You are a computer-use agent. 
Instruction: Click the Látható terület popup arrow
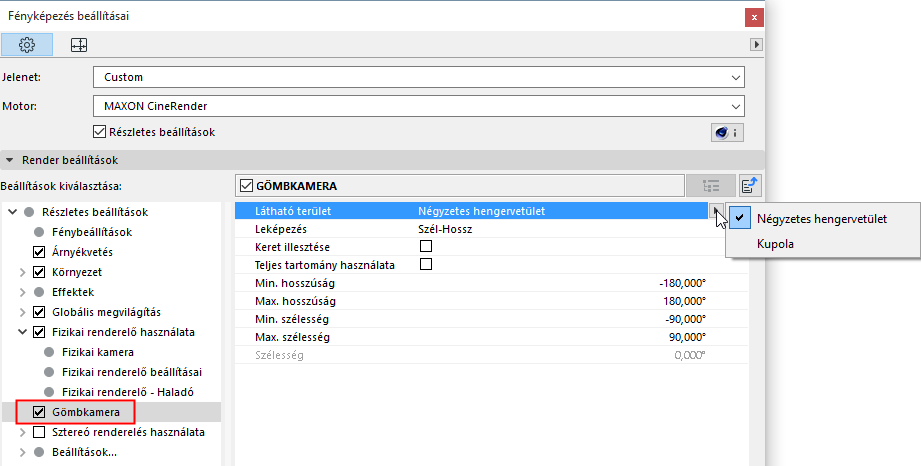715,210
